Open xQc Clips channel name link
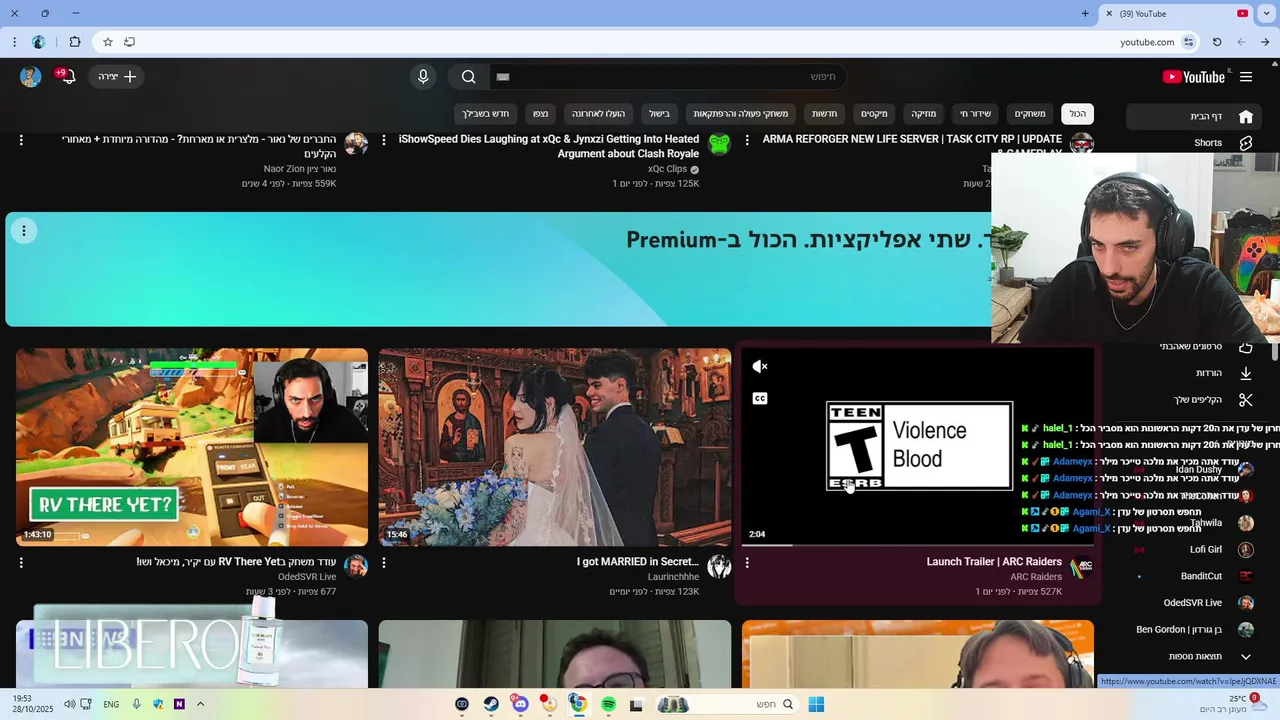The image size is (1280, 720). 667,169
